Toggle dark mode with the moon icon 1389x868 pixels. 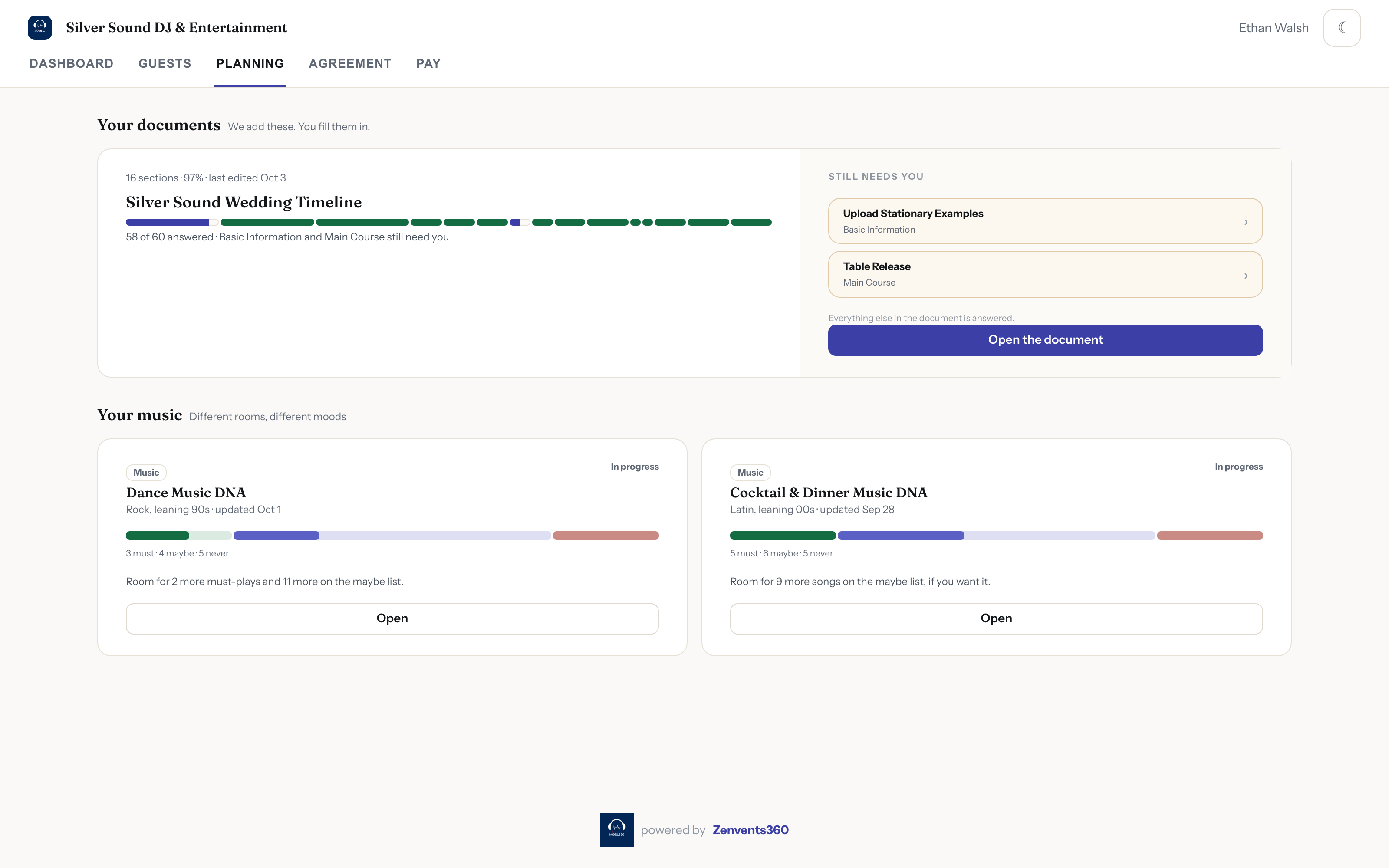1341,27
